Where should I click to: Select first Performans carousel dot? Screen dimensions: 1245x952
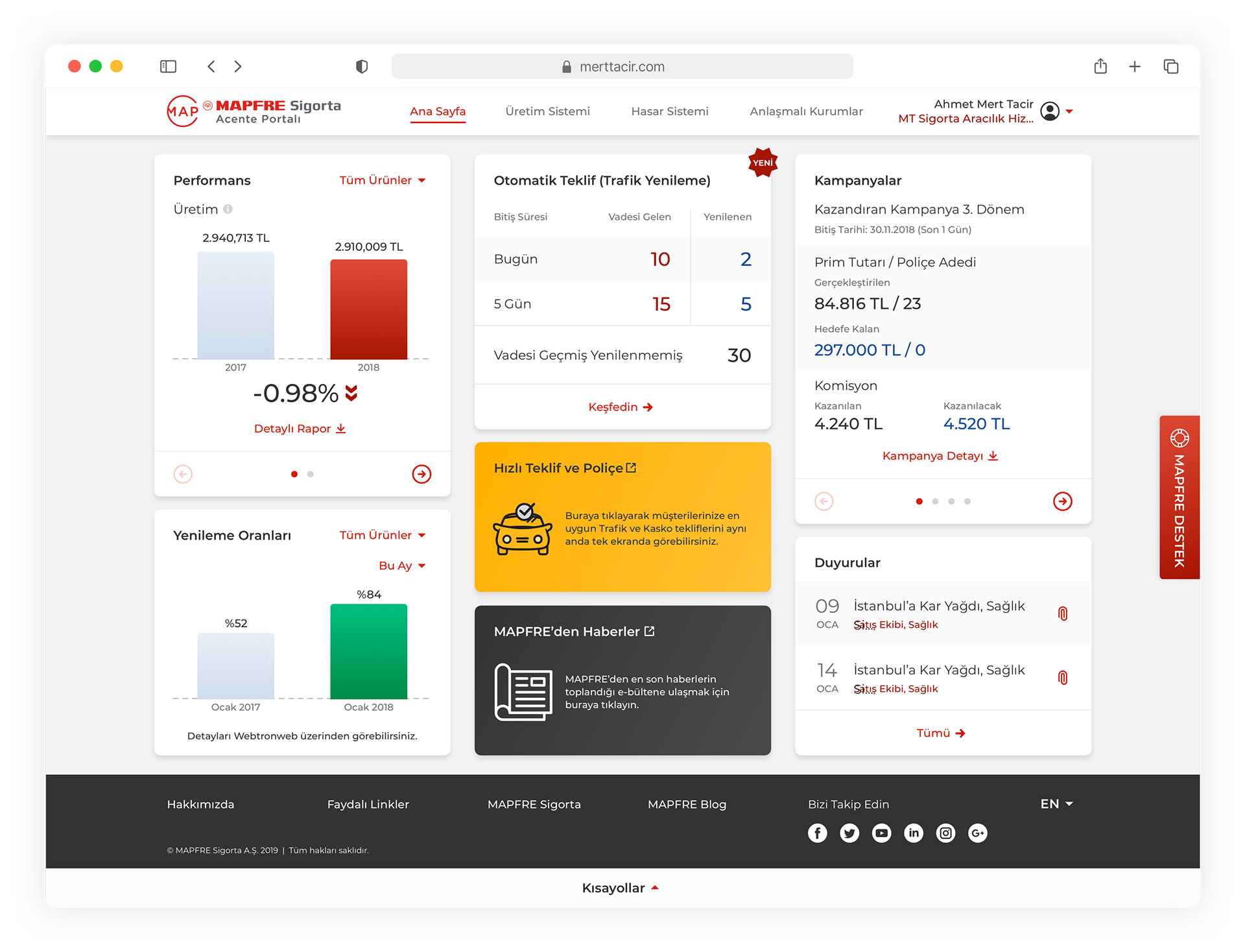(294, 474)
